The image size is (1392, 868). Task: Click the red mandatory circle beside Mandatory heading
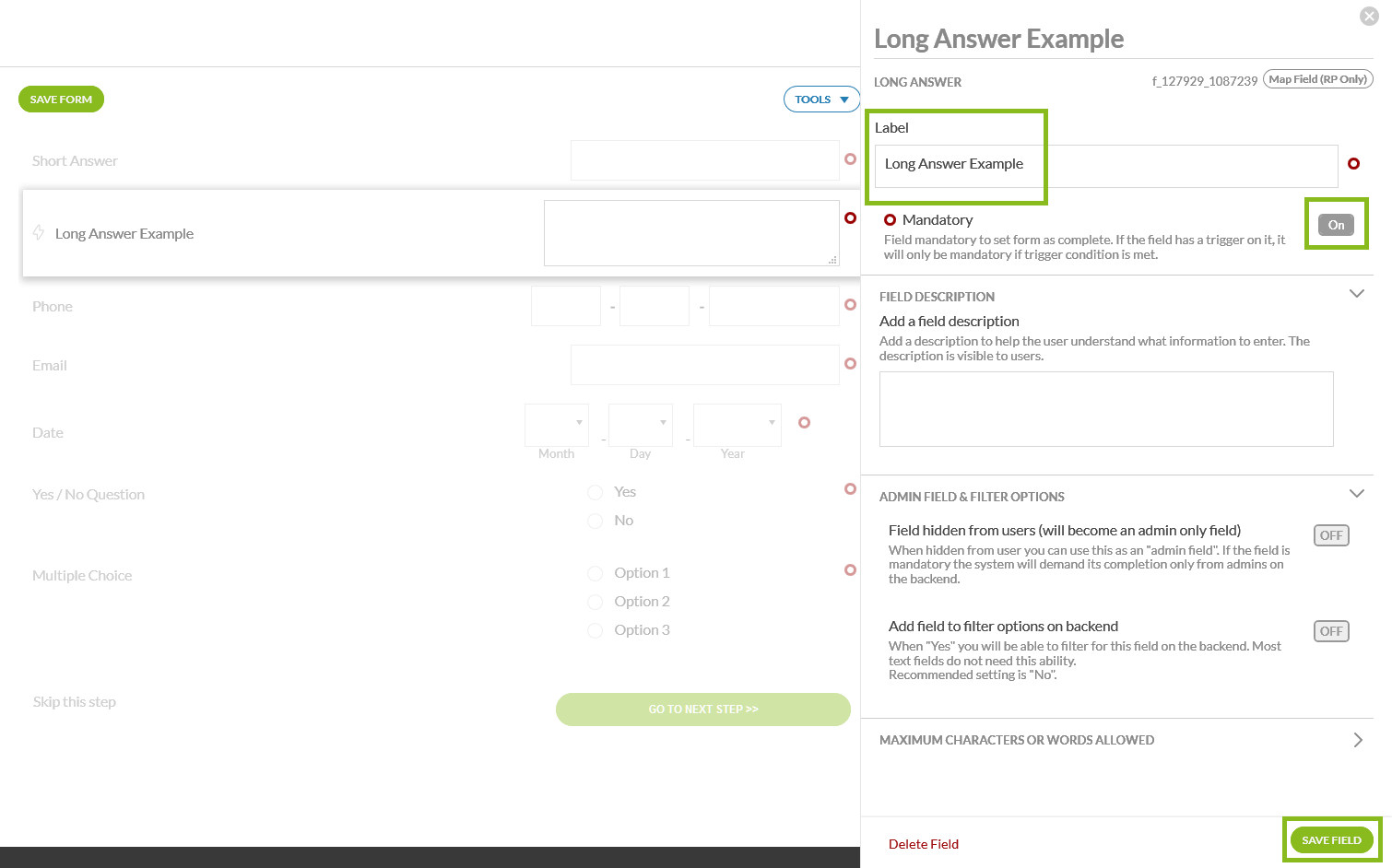[x=890, y=220]
